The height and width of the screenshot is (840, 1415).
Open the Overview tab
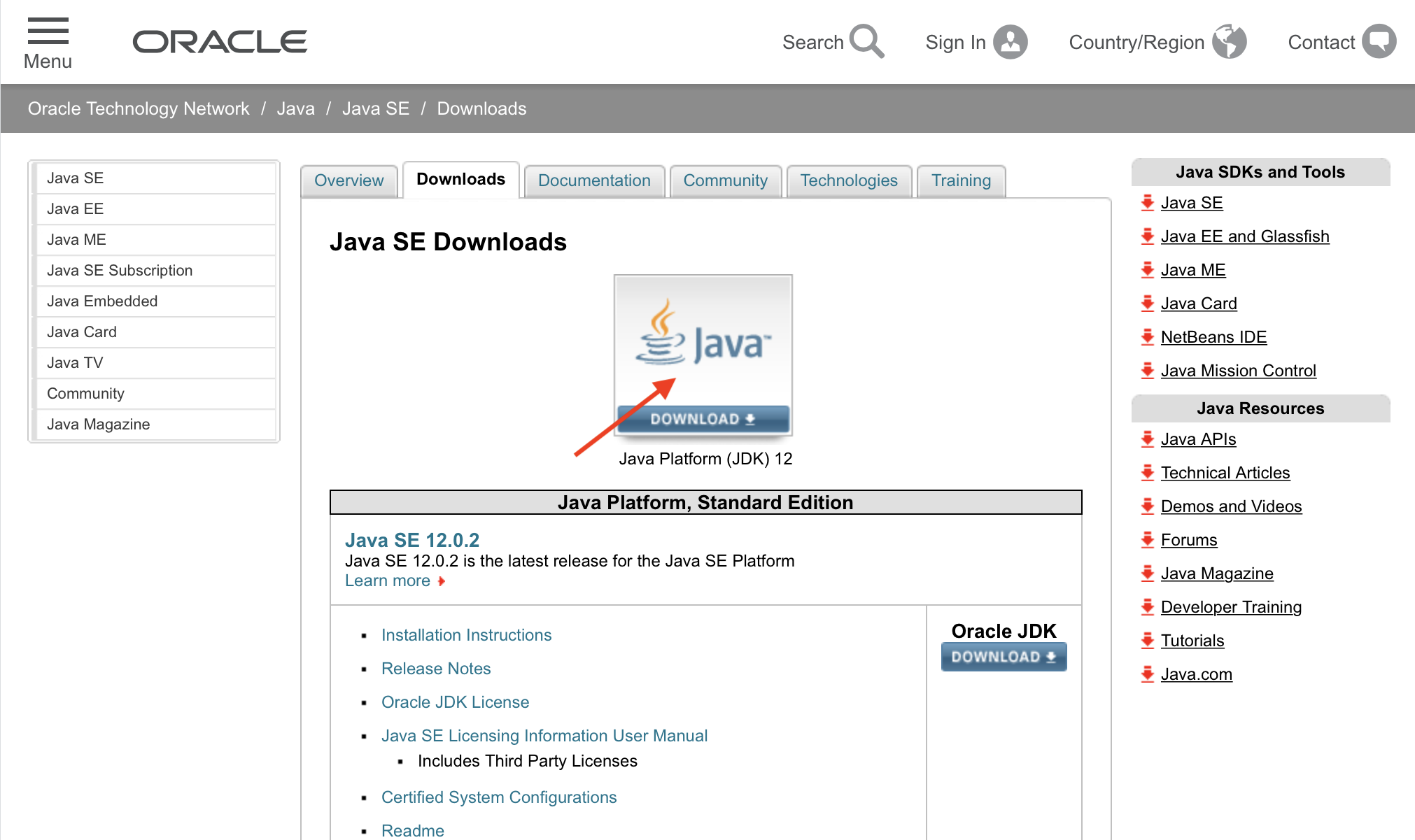click(349, 180)
